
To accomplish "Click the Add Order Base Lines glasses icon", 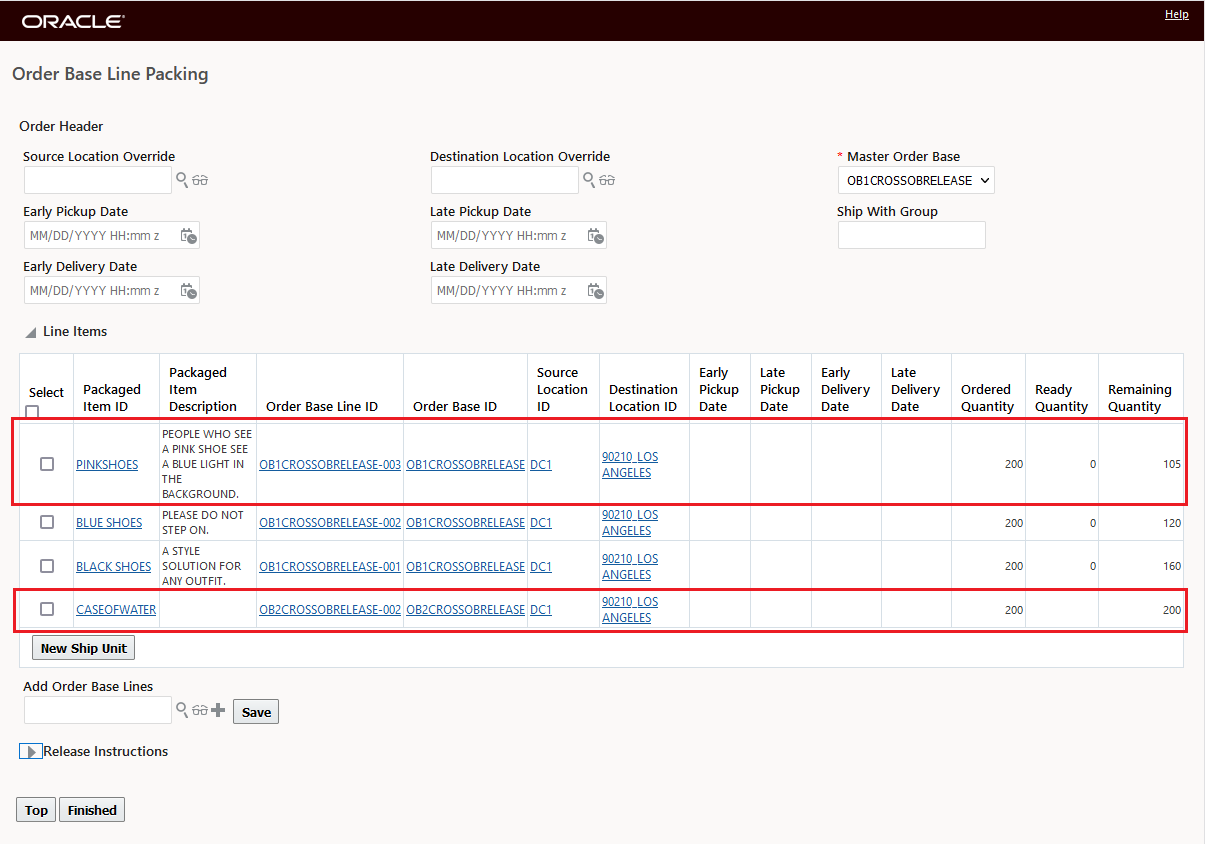I will pos(200,710).
